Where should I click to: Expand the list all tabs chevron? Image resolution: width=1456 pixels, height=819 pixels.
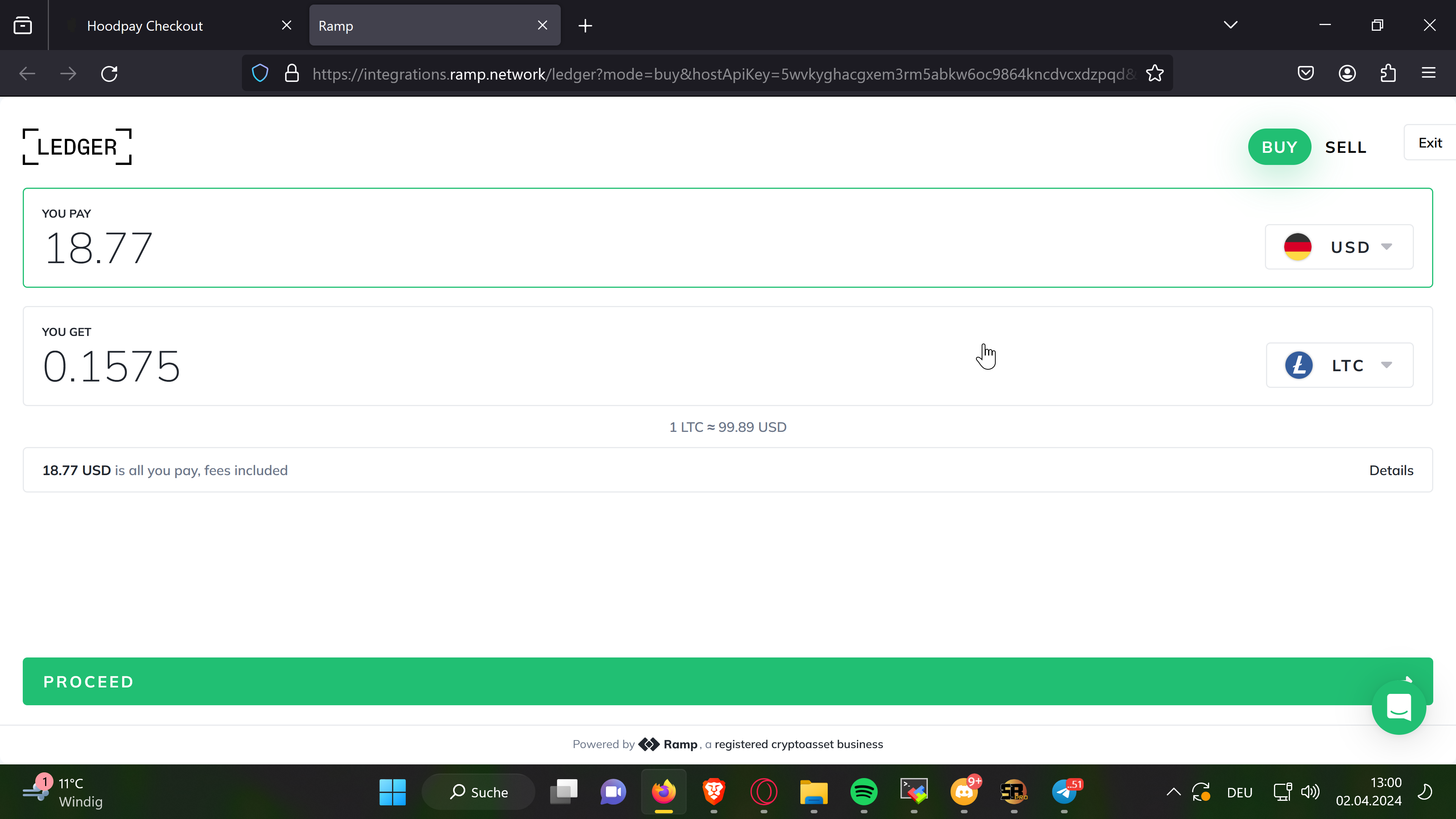pos(1230,25)
